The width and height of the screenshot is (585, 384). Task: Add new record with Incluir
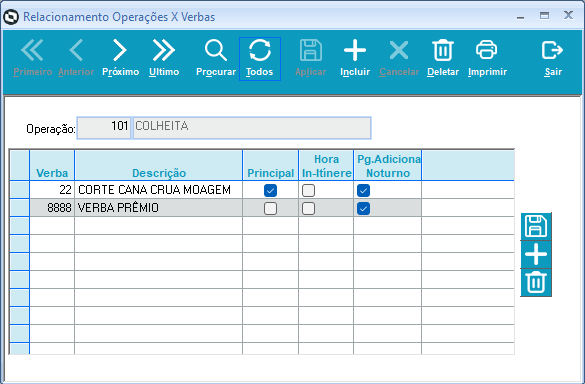coord(355,59)
